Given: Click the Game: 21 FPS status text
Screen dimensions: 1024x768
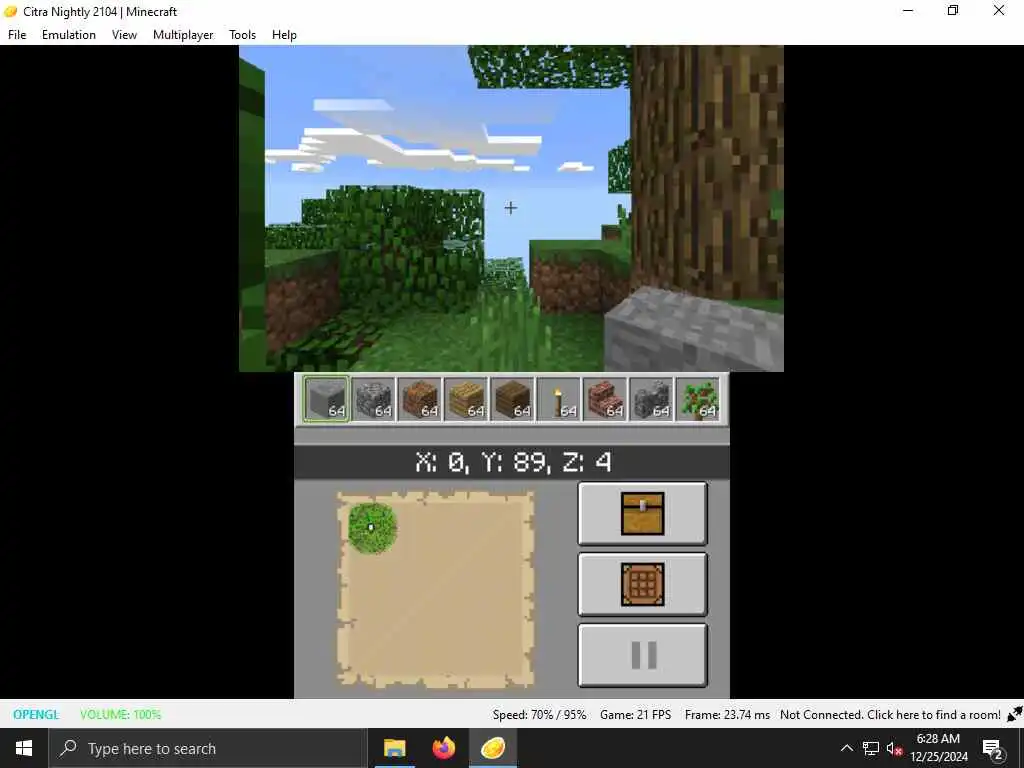Looking at the screenshot, I should click(x=635, y=714).
